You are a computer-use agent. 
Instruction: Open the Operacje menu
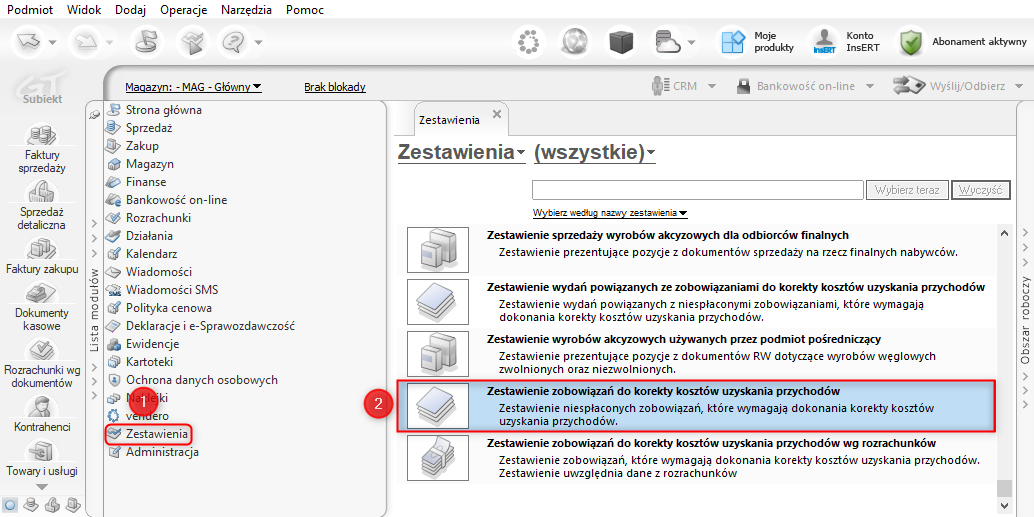(183, 10)
